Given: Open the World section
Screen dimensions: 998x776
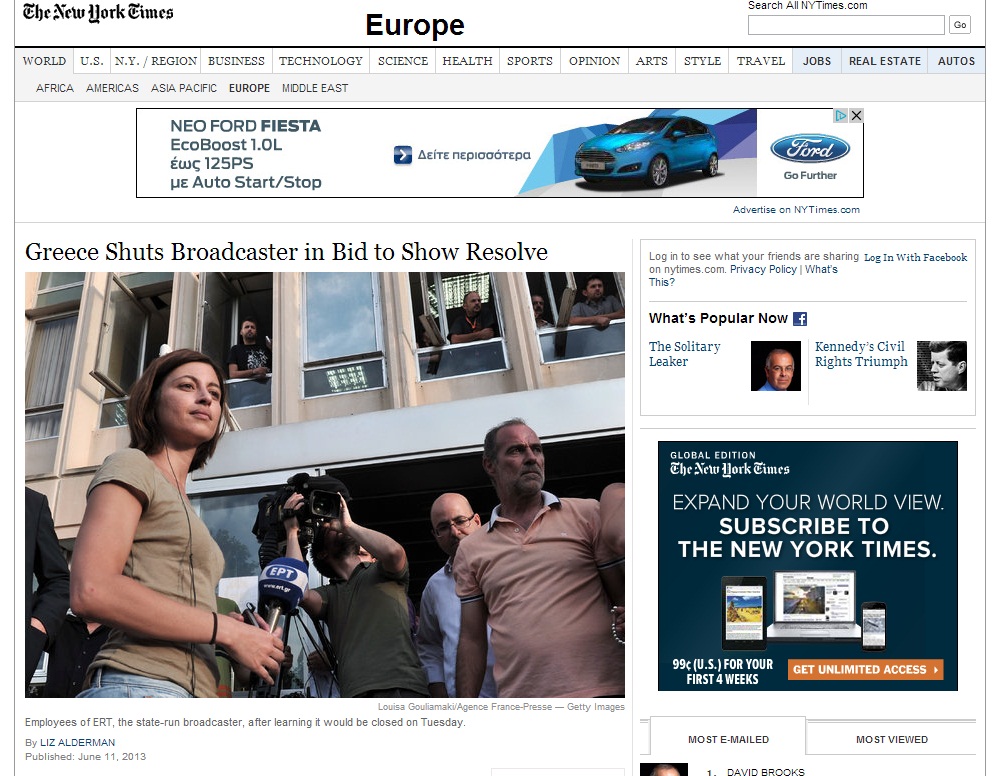Looking at the screenshot, I should (44, 61).
